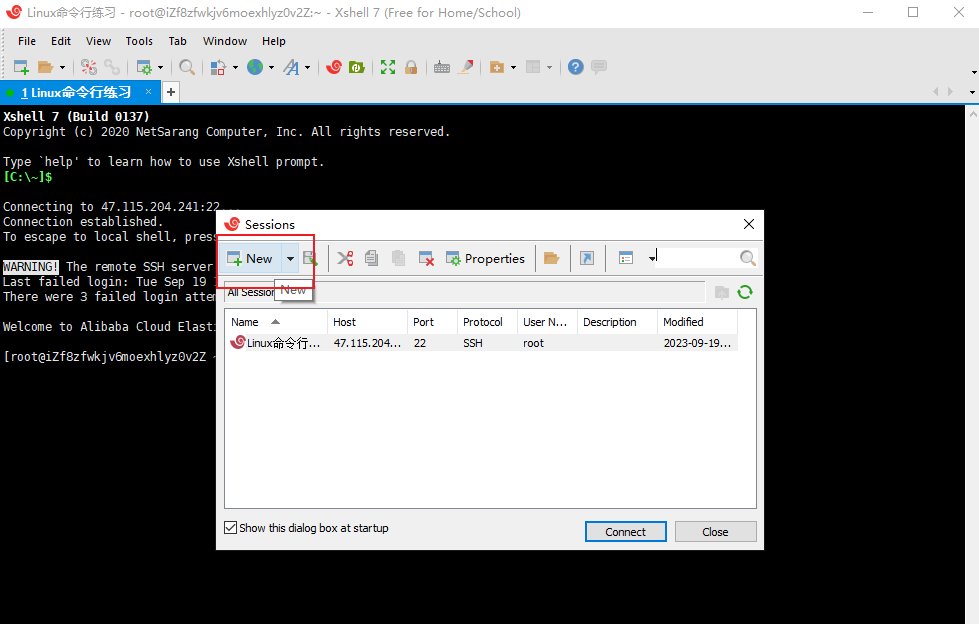This screenshot has width=979, height=624.
Task: Launch Xftp from the toolbar
Action: click(358, 66)
